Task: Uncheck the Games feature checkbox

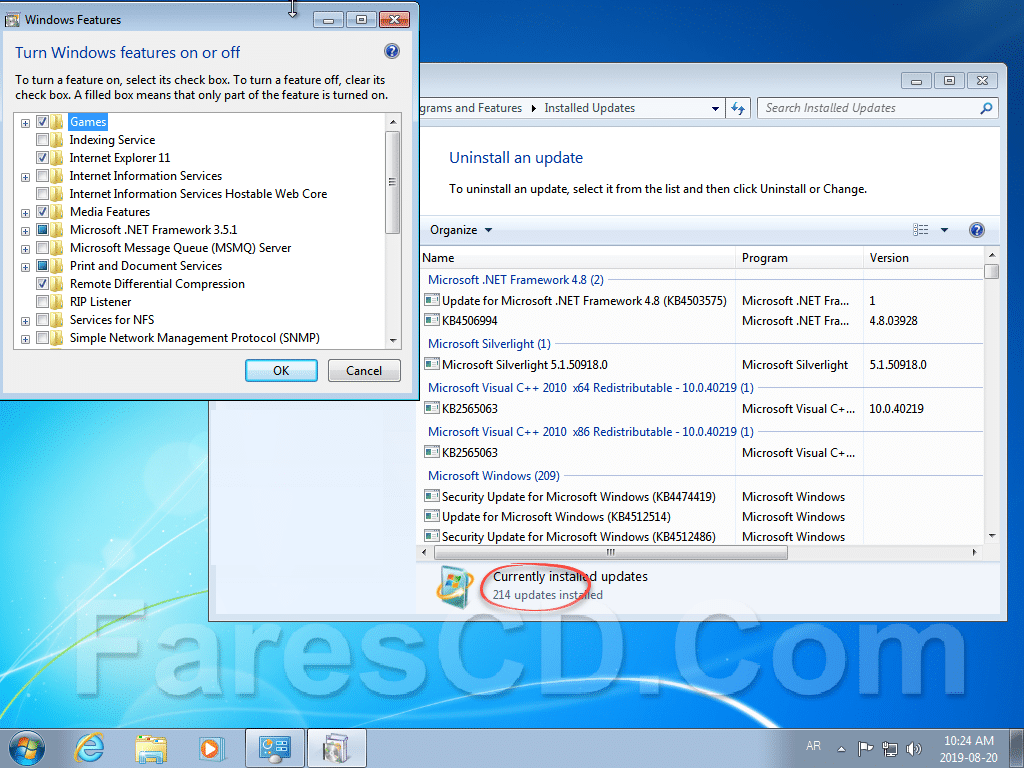Action: [x=42, y=121]
